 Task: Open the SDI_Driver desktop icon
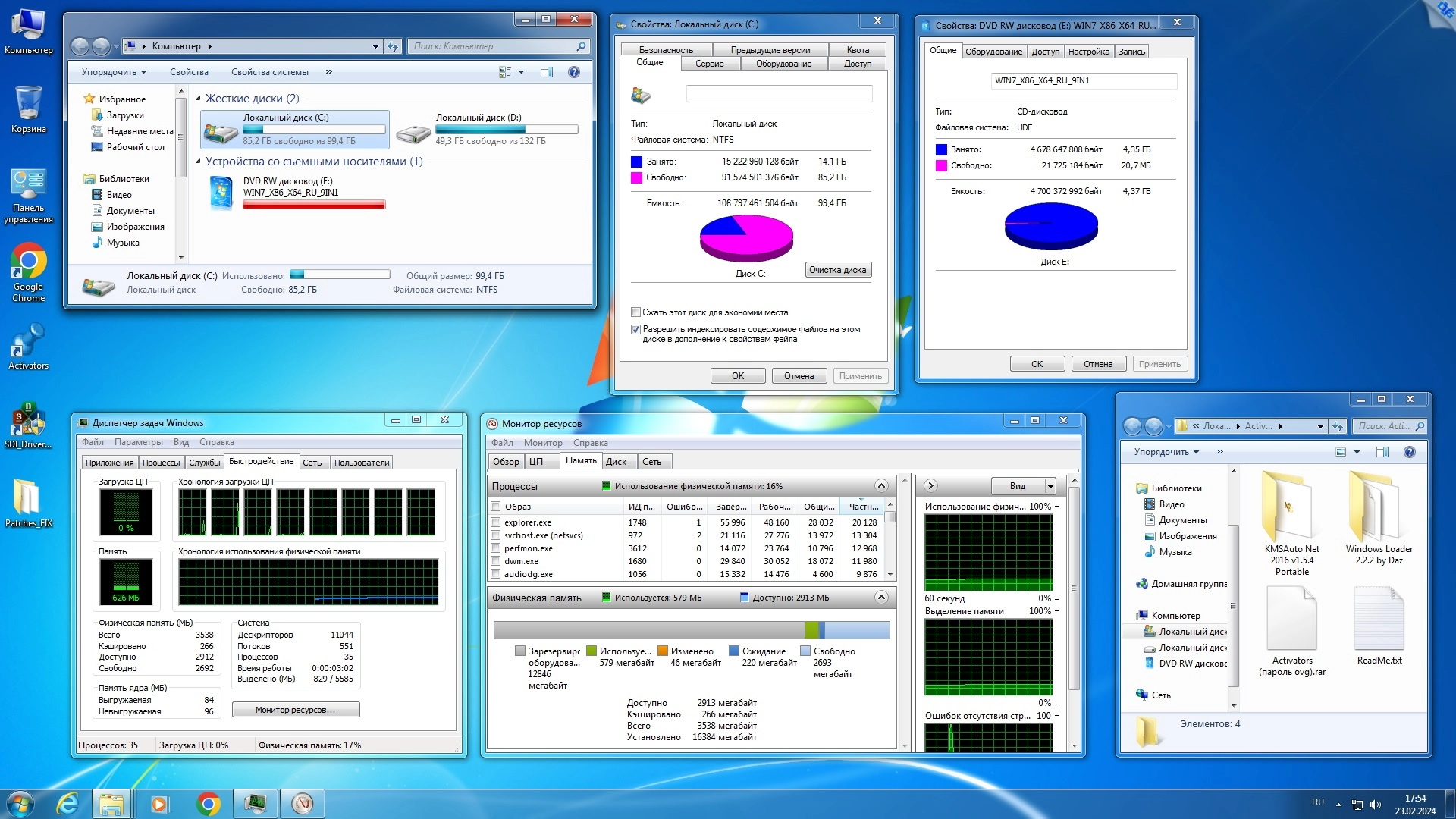coord(28,420)
